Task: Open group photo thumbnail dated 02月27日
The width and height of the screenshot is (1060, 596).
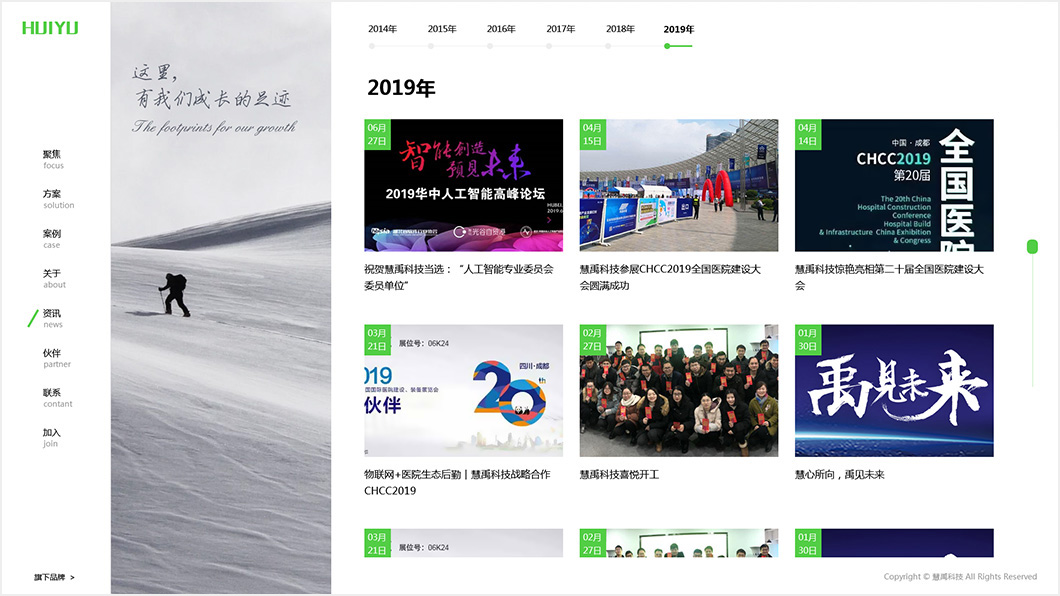Action: (679, 391)
